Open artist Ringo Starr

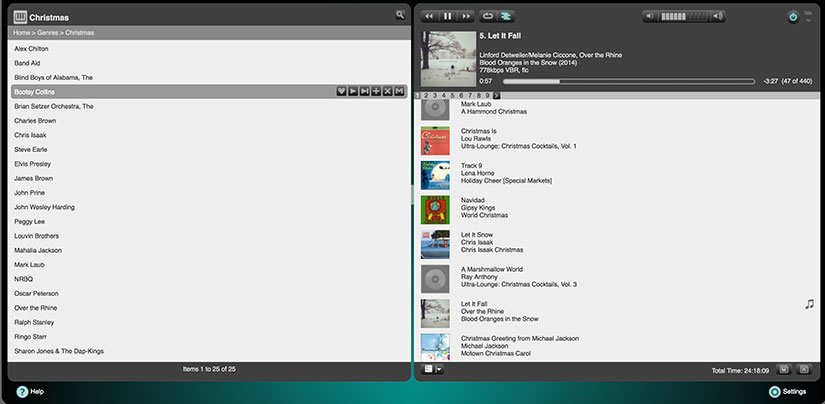(31, 337)
